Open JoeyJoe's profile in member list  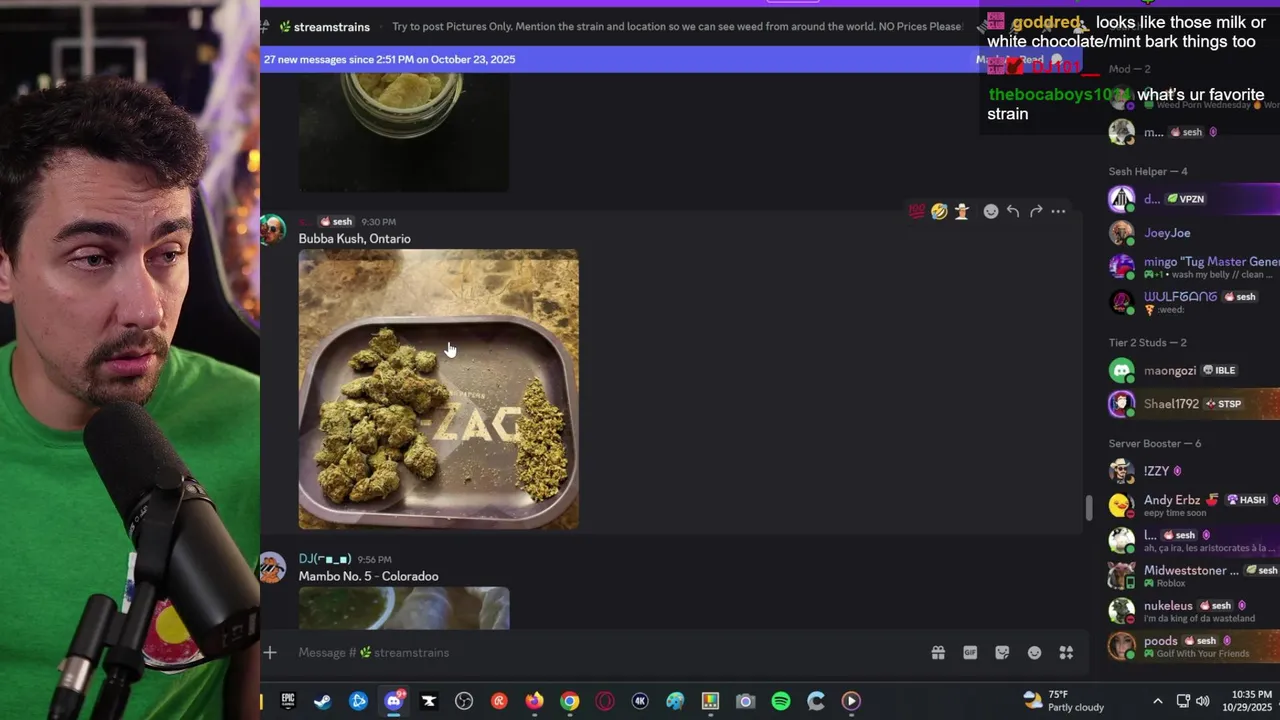point(1192,233)
